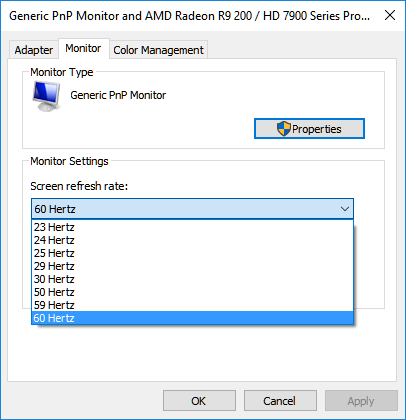Select the Monitor tab
This screenshot has height=420, width=406.
(83, 48)
